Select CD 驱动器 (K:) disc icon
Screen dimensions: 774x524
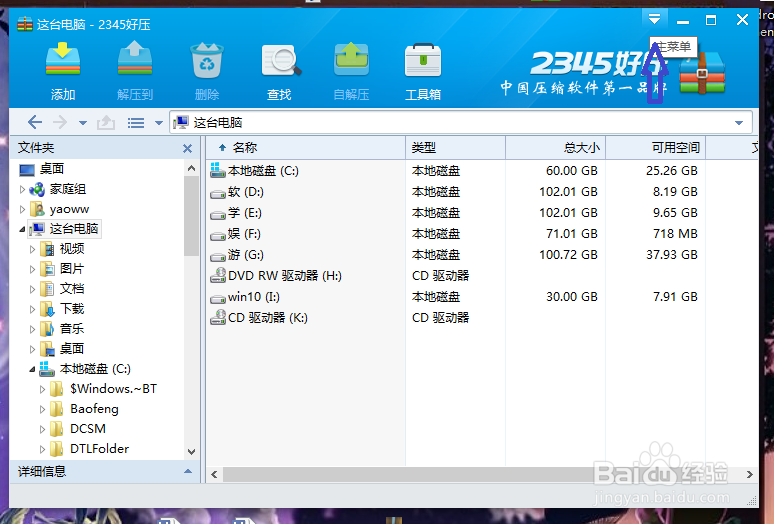pyautogui.click(x=218, y=317)
